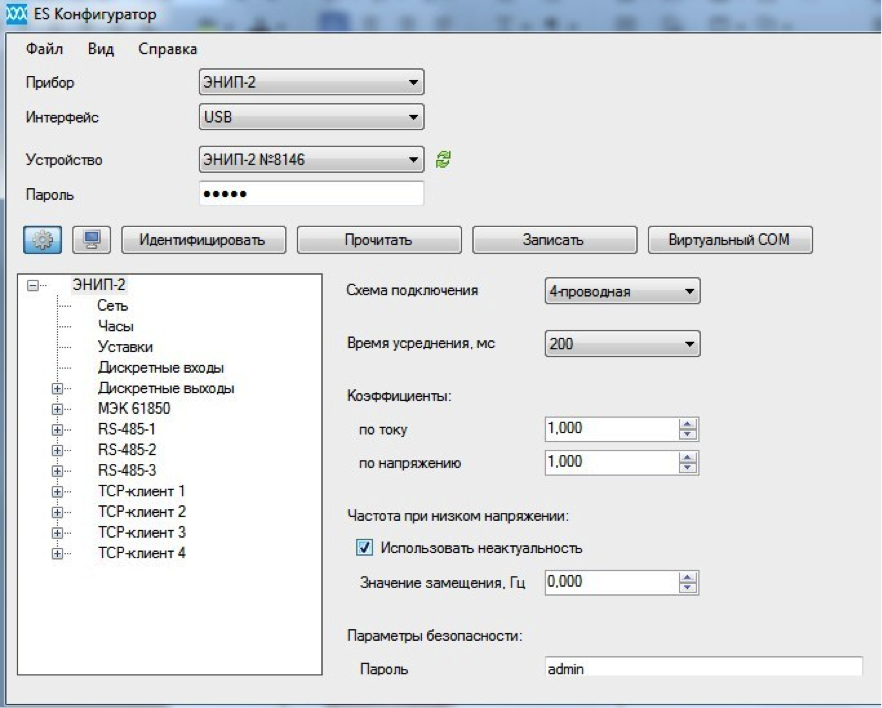
Task: Click the computer monitor icon button
Action: 92,240
